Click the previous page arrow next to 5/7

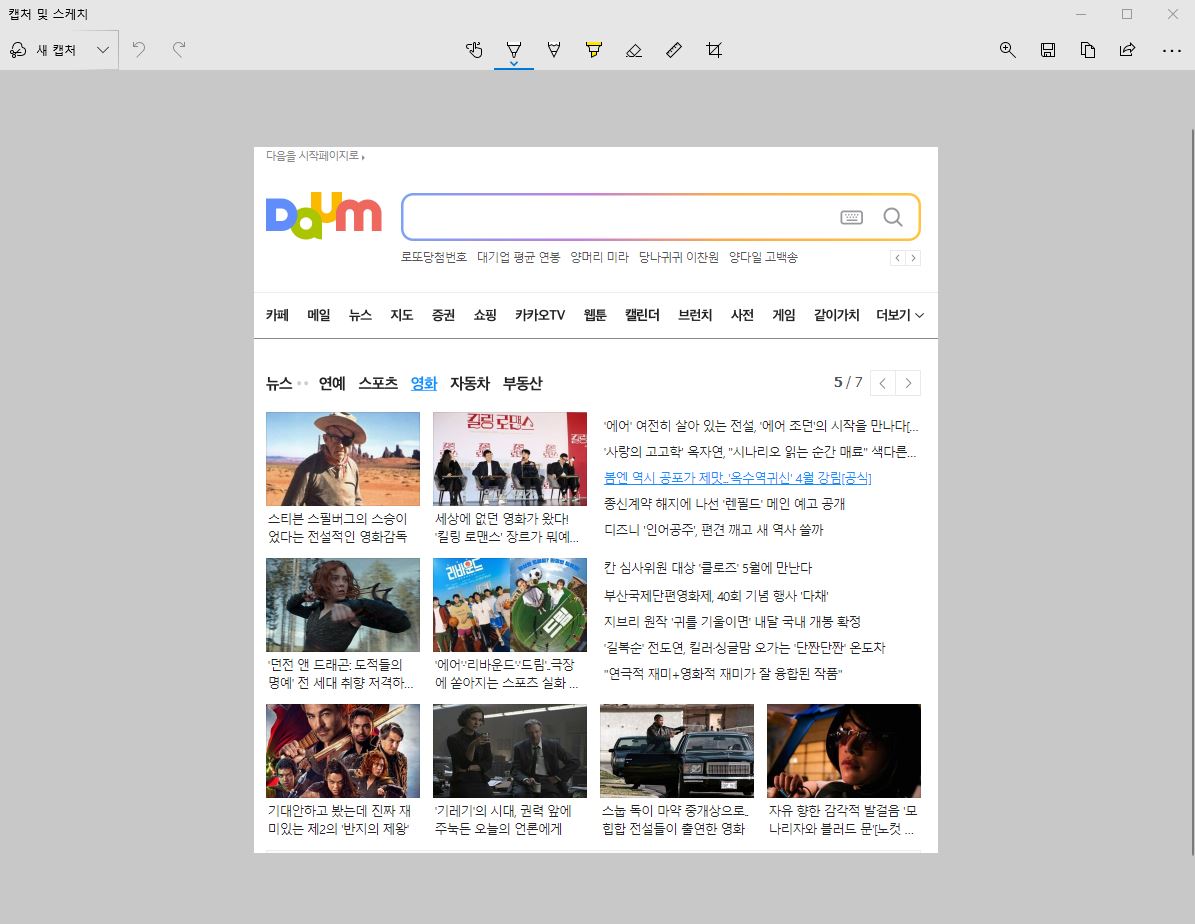click(883, 383)
